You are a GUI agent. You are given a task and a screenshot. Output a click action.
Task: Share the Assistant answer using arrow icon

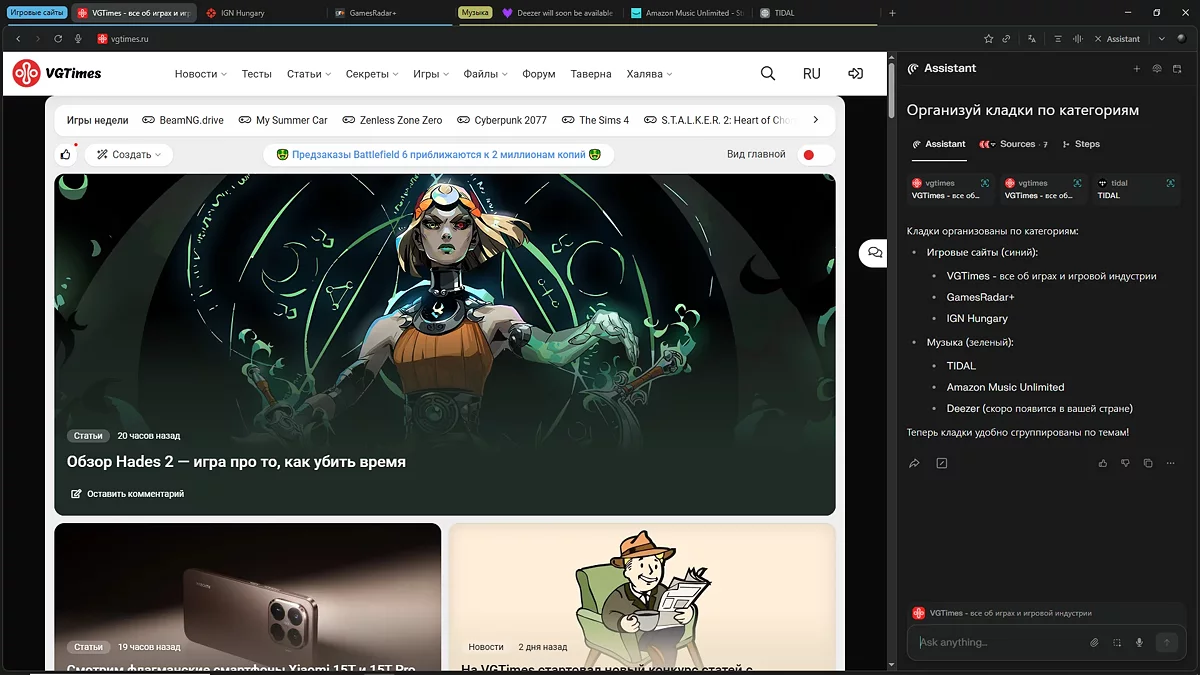tap(914, 464)
